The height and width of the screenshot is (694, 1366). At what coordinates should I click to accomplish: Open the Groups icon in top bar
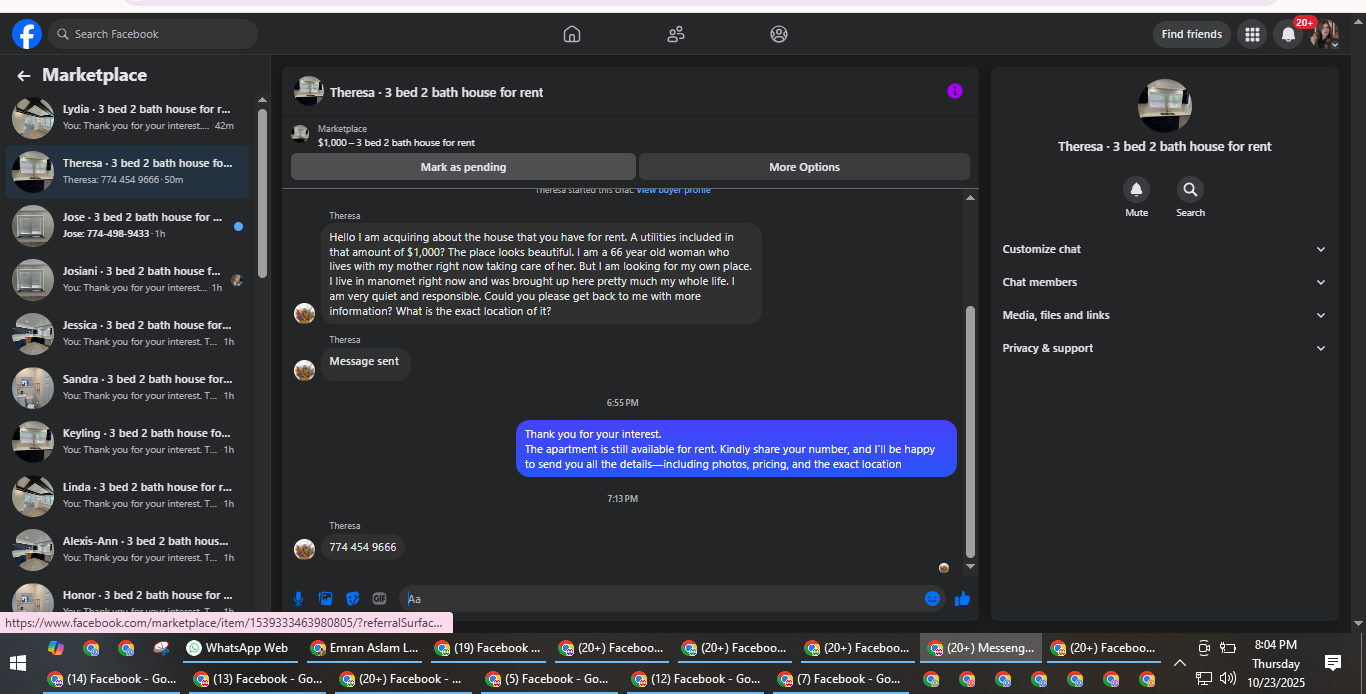(779, 34)
